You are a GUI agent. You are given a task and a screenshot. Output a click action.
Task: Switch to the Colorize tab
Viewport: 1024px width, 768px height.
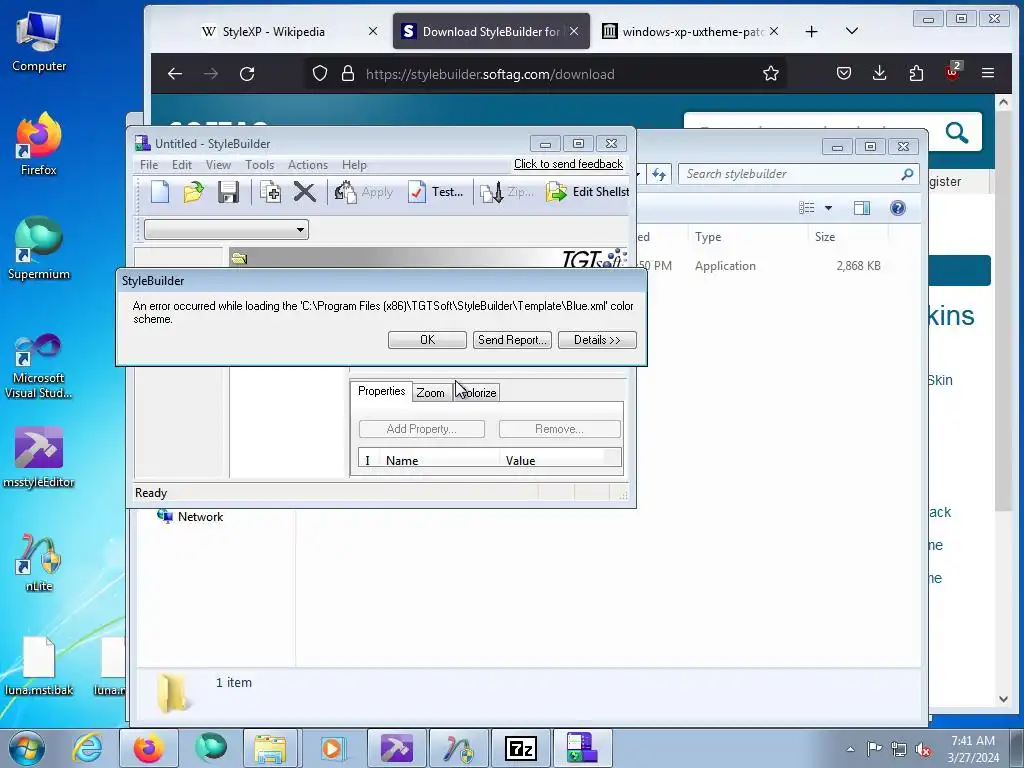476,392
